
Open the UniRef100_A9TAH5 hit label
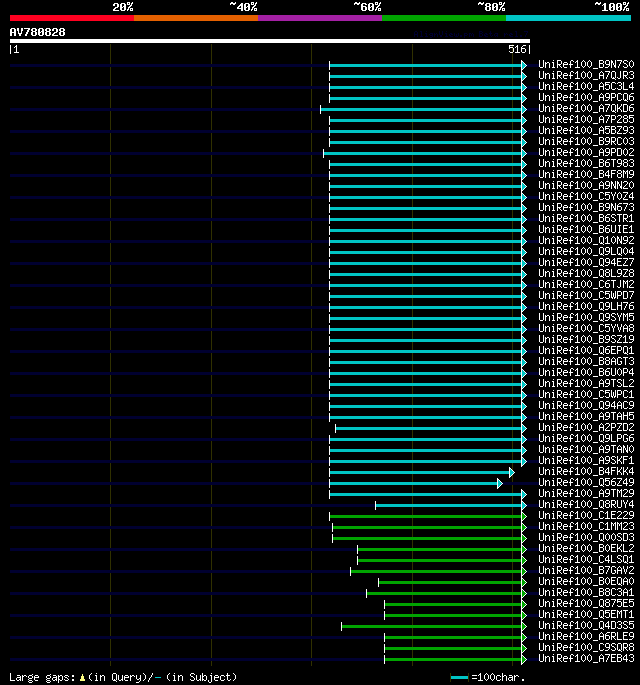coord(586,416)
